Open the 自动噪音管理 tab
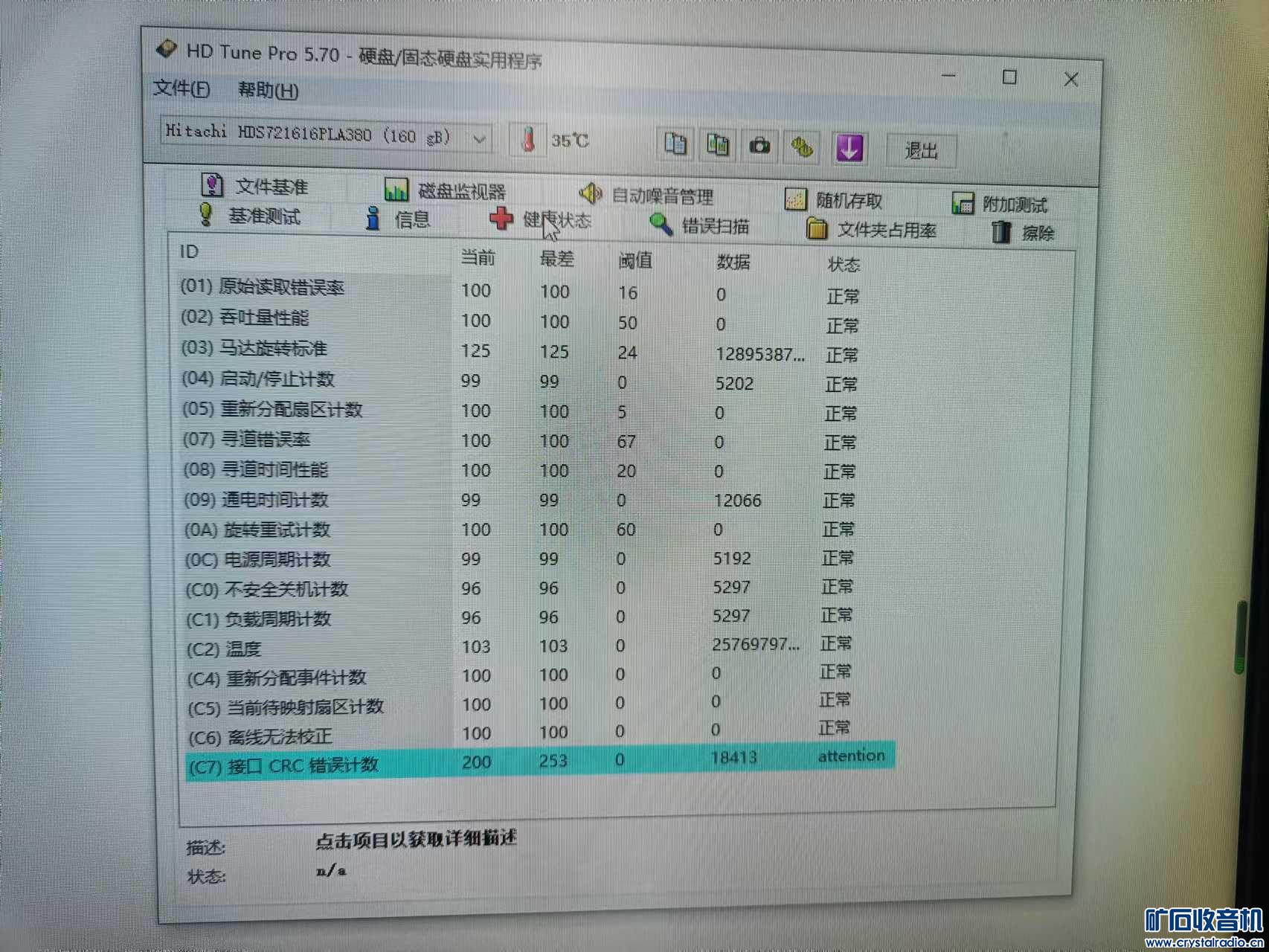This screenshot has width=1269, height=952. tap(646, 196)
